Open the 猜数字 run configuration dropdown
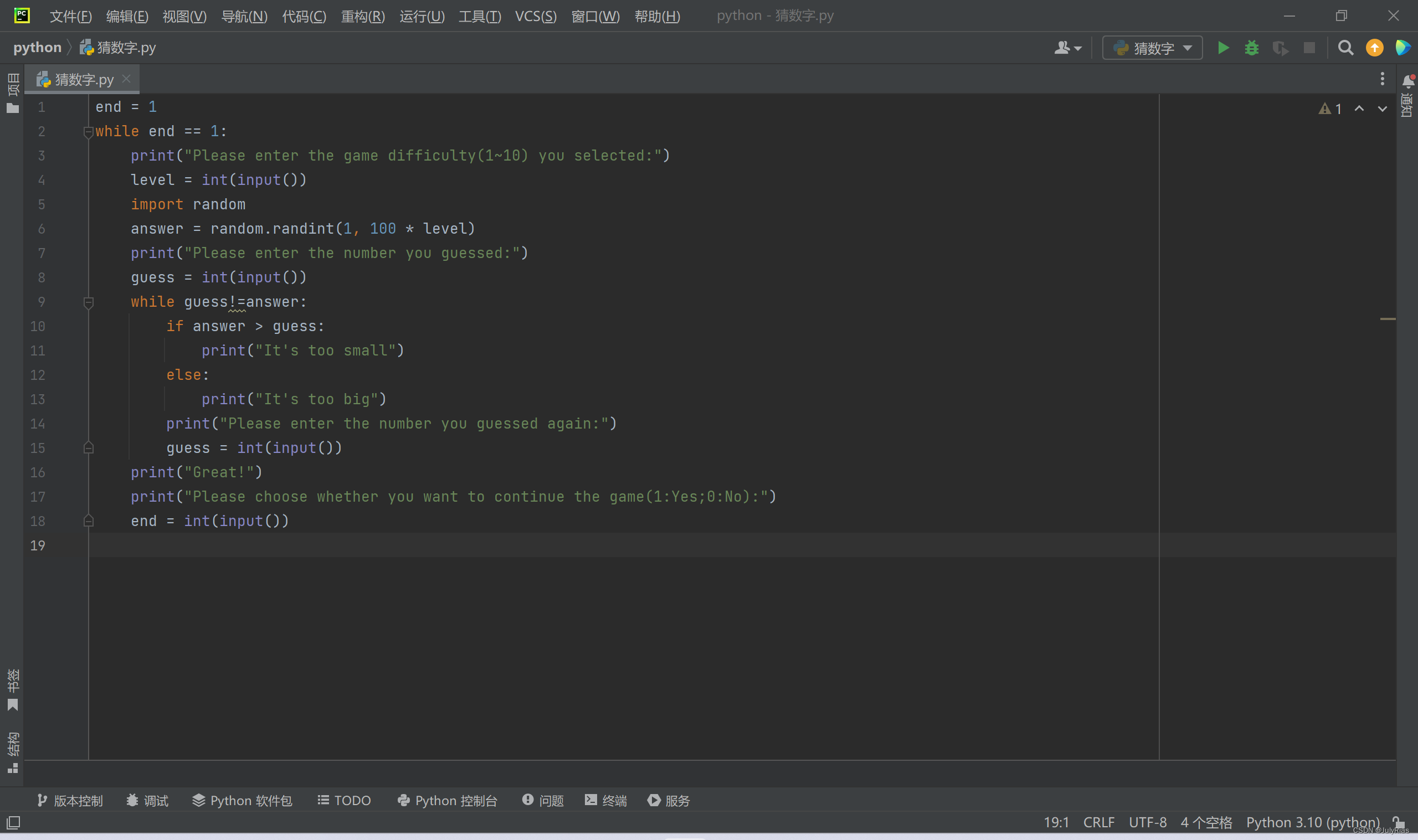The height and width of the screenshot is (840, 1418). (1153, 48)
